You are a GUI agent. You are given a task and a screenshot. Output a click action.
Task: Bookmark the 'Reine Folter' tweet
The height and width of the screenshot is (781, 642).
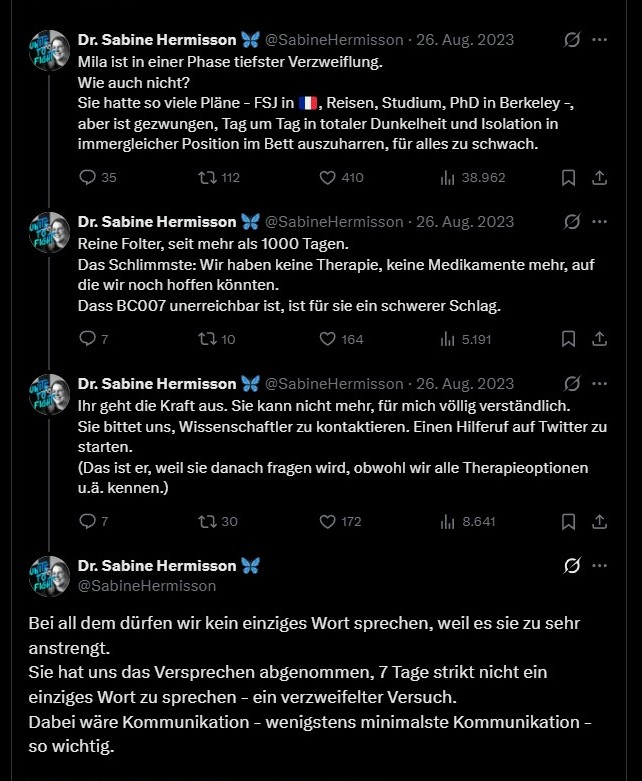tap(568, 339)
